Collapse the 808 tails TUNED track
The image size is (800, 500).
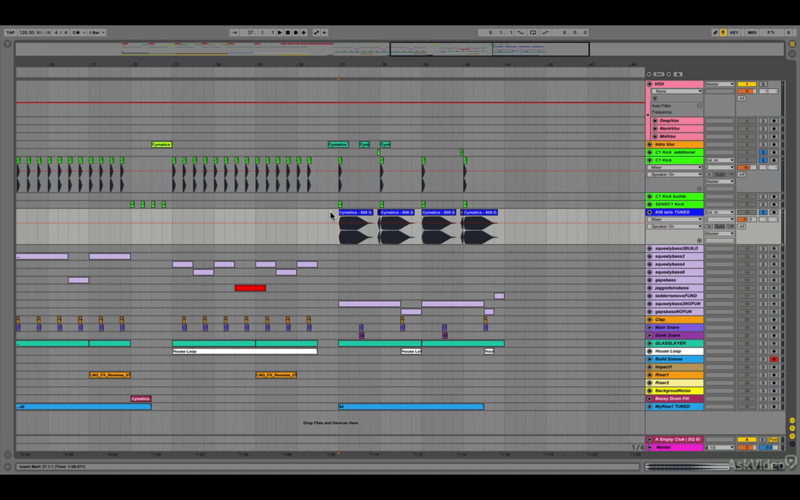pos(649,212)
